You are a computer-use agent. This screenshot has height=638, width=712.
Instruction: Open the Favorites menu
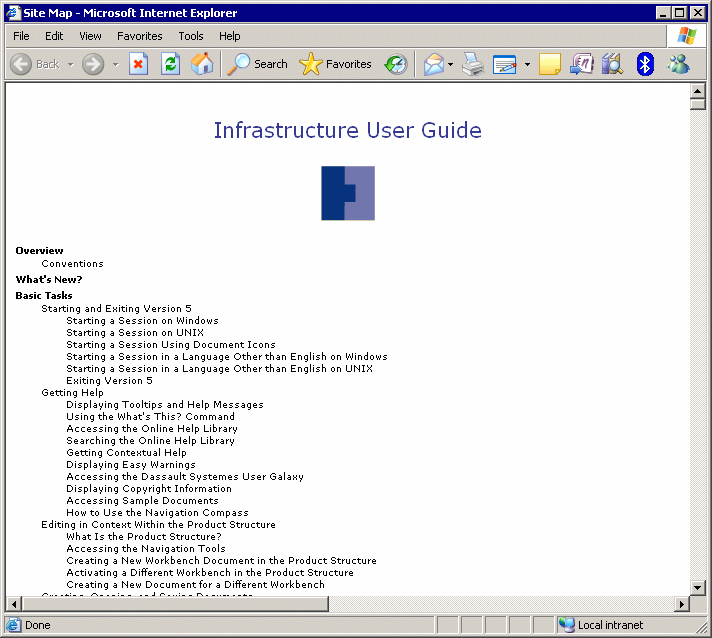pos(139,36)
